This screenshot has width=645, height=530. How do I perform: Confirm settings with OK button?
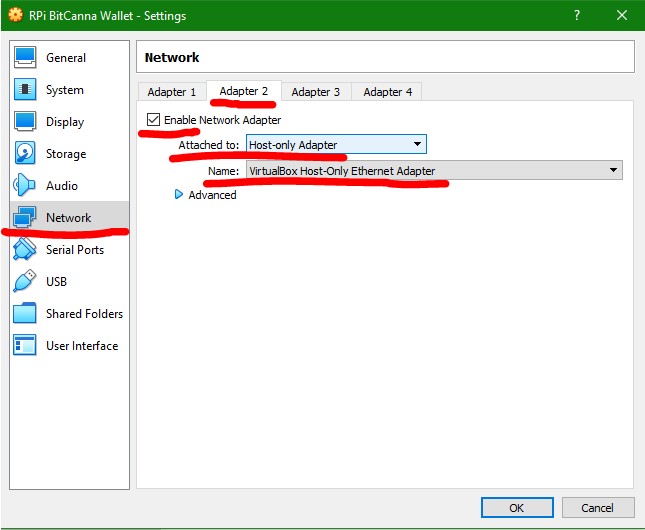517,508
